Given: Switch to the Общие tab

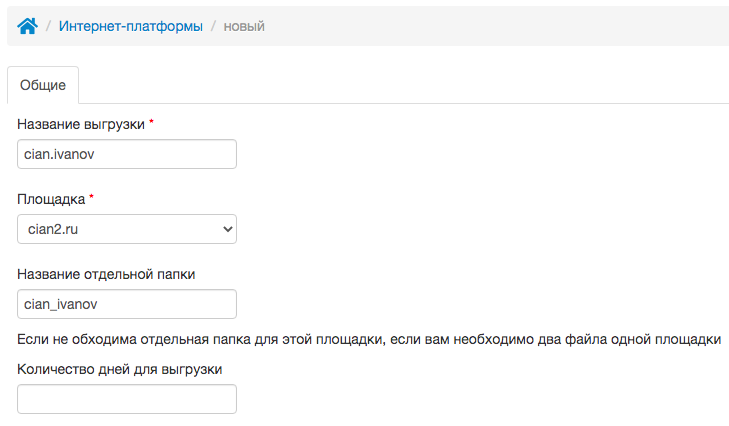Looking at the screenshot, I should coord(43,85).
